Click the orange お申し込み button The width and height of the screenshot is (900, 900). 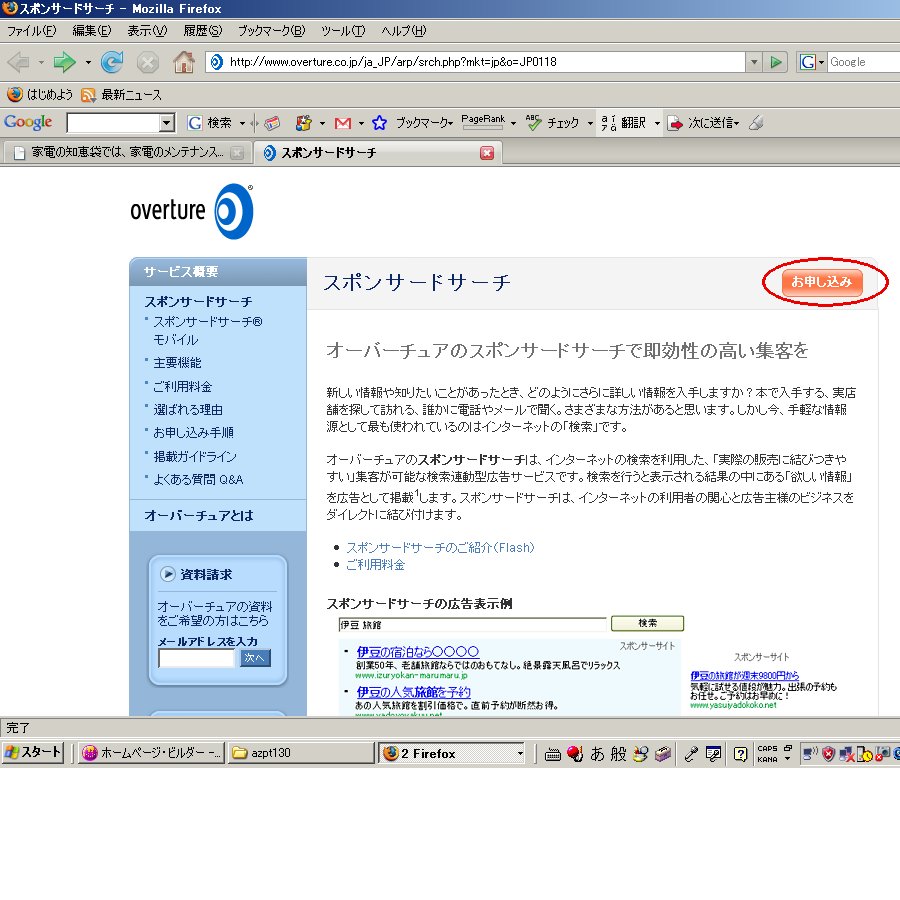[822, 282]
